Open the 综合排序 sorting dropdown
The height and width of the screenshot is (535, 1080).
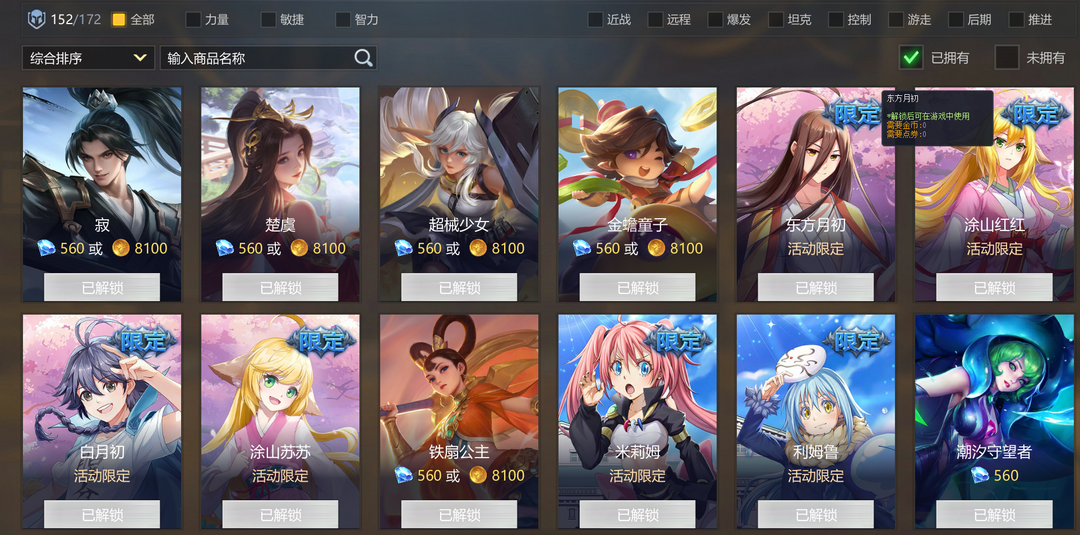pos(89,58)
